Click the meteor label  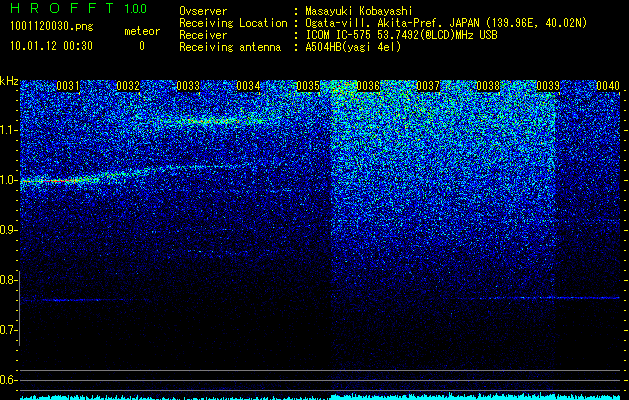tap(142, 31)
